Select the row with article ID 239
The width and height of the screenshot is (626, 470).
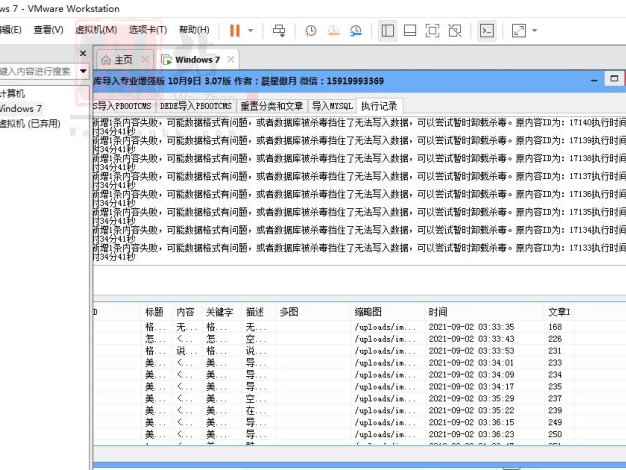click(x=359, y=411)
